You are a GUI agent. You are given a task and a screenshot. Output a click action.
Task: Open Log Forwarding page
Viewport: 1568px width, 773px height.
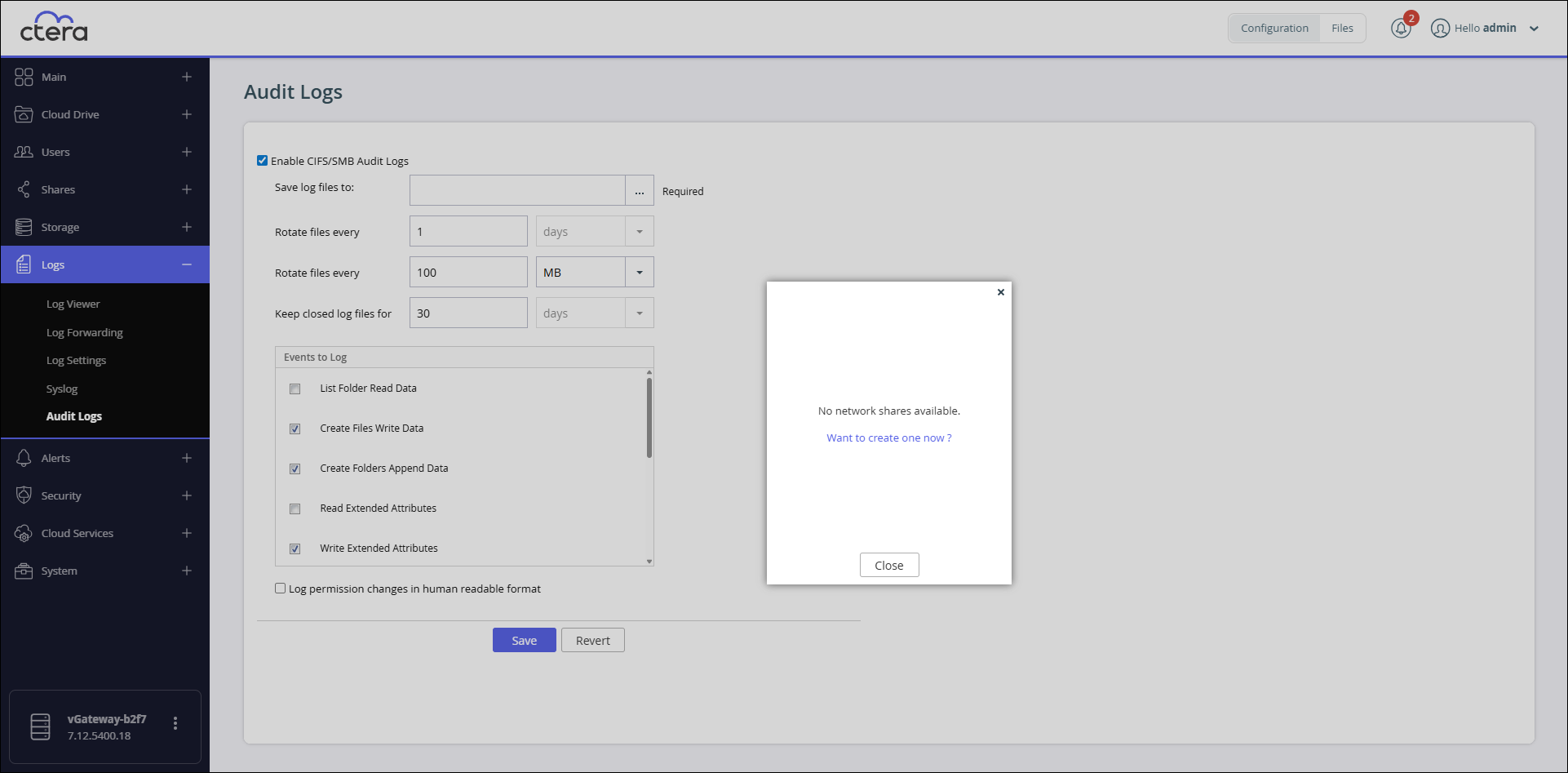pos(84,332)
